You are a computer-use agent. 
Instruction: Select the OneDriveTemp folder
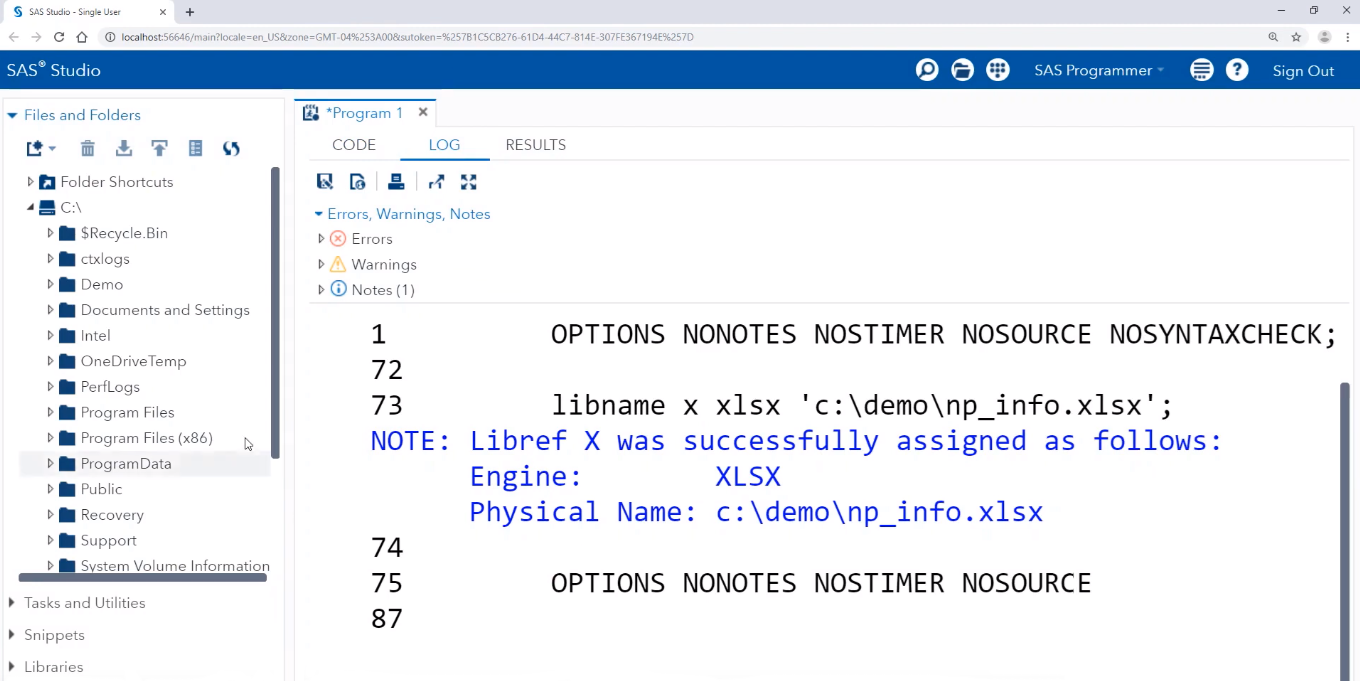coord(133,361)
